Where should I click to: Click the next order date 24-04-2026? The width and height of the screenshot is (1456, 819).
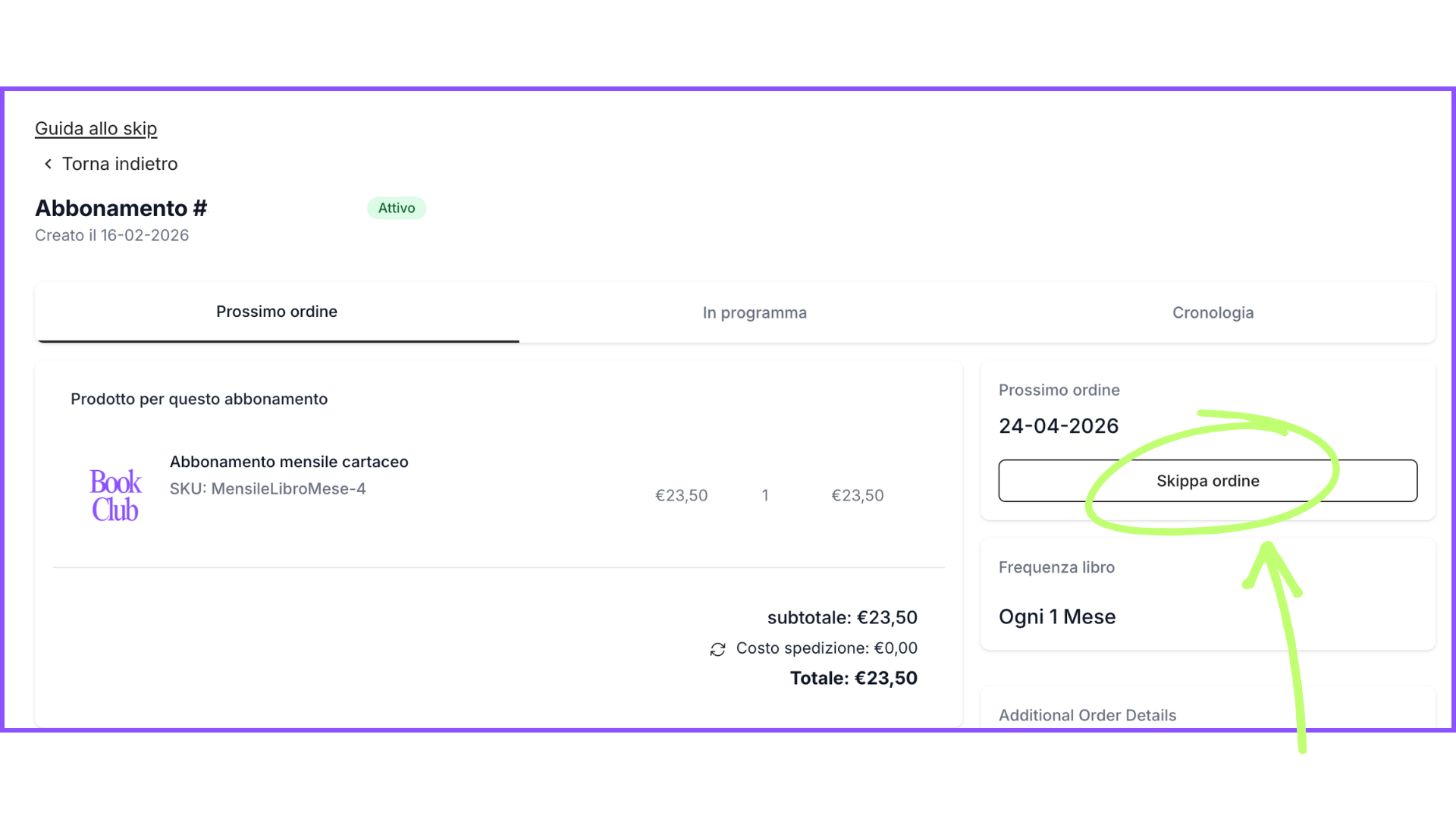point(1059,426)
